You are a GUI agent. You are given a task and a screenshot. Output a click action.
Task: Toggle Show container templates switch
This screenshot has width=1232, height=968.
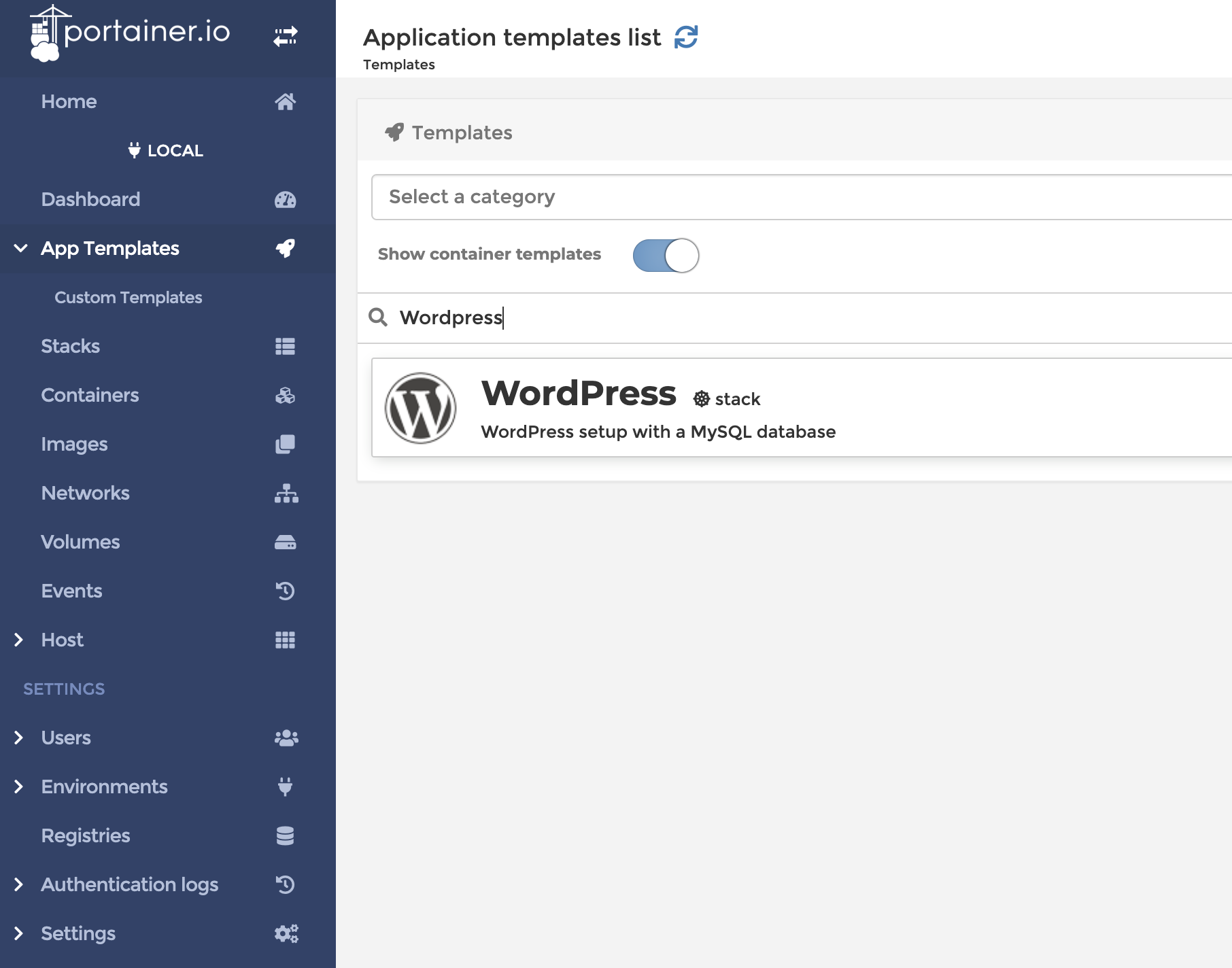pyautogui.click(x=665, y=256)
